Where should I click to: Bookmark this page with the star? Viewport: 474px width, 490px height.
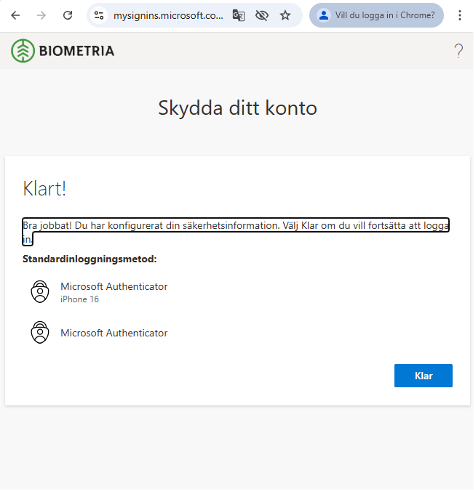285,15
